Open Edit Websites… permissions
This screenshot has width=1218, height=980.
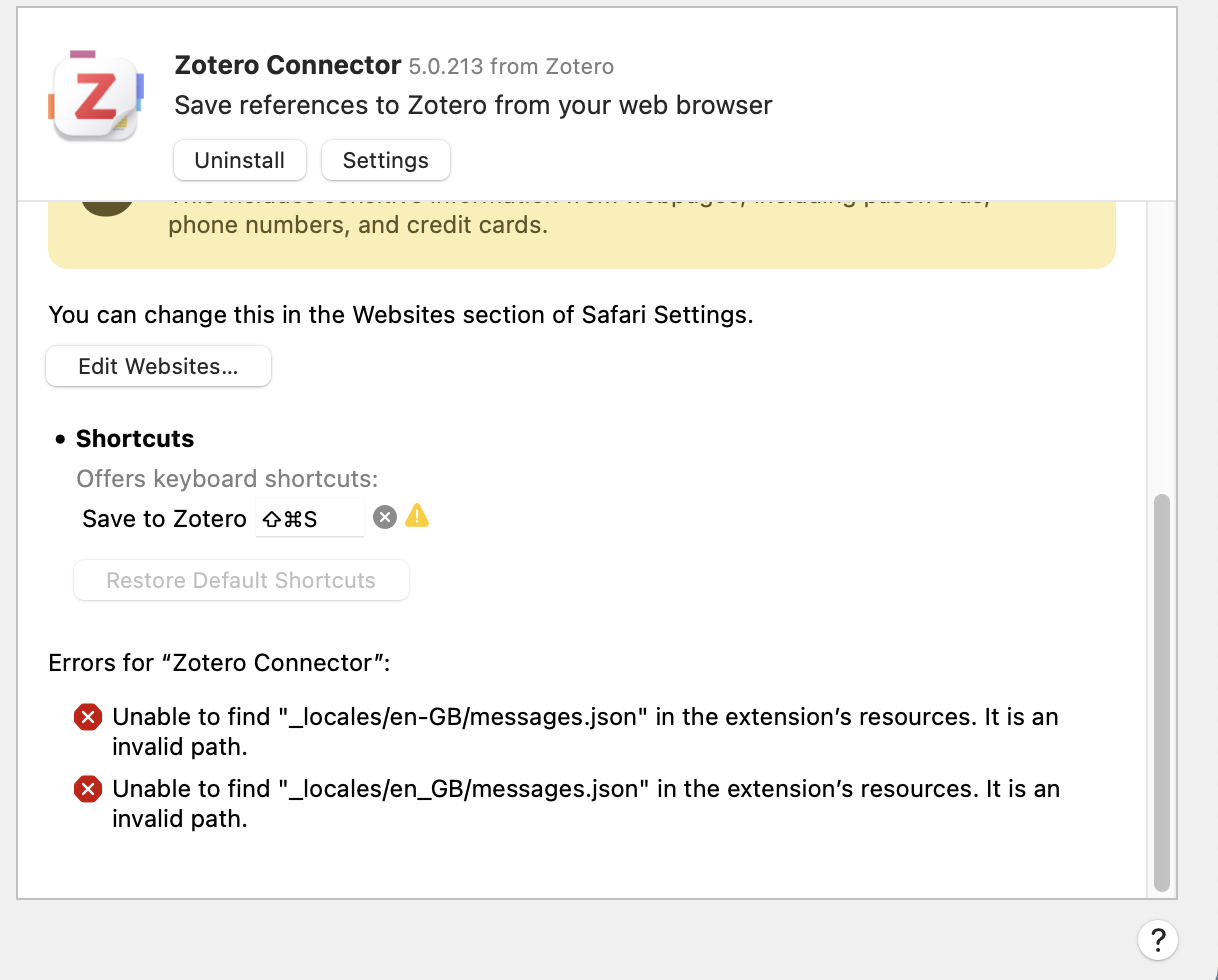[158, 366]
